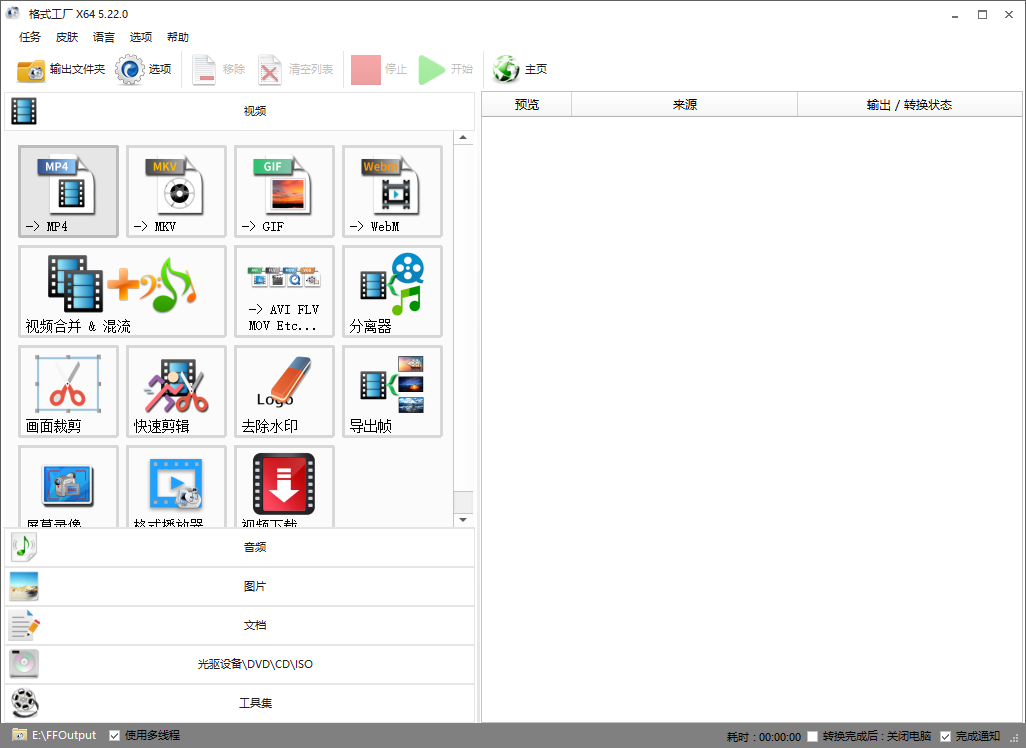Open video merge and mux tool
1026x748 pixels.
coord(122,291)
